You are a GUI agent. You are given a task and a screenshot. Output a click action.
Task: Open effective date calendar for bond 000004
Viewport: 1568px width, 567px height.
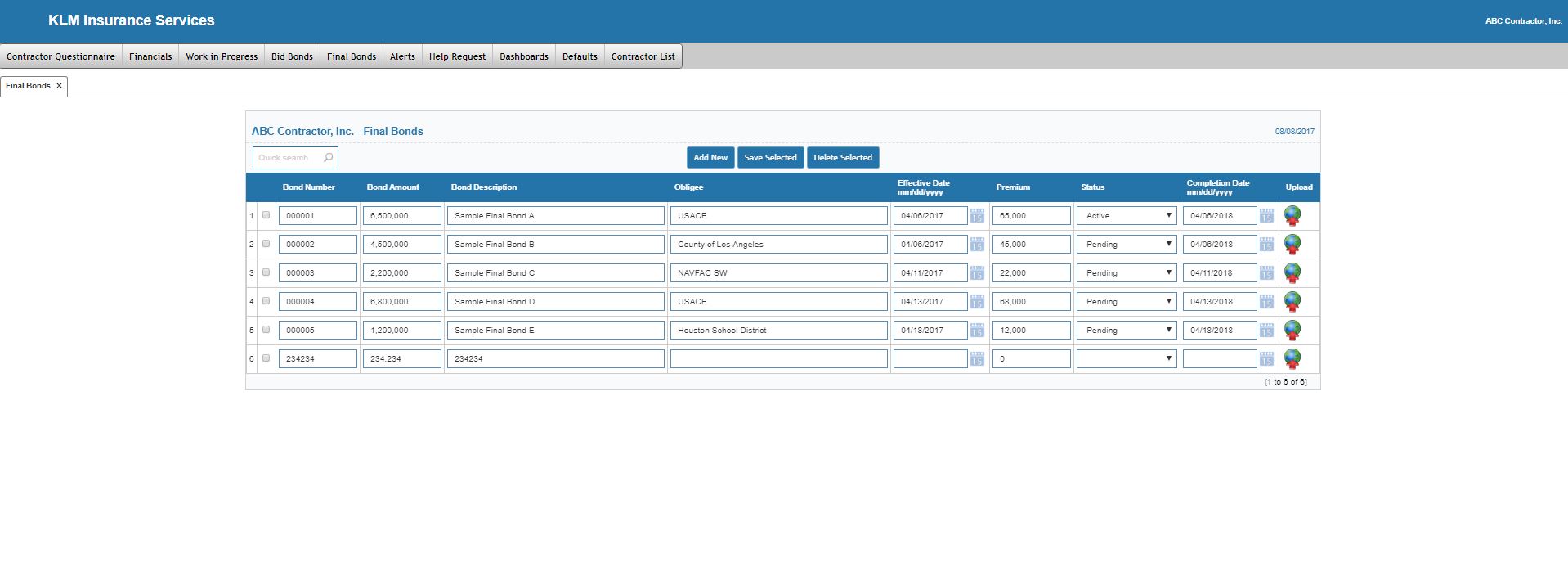click(977, 302)
